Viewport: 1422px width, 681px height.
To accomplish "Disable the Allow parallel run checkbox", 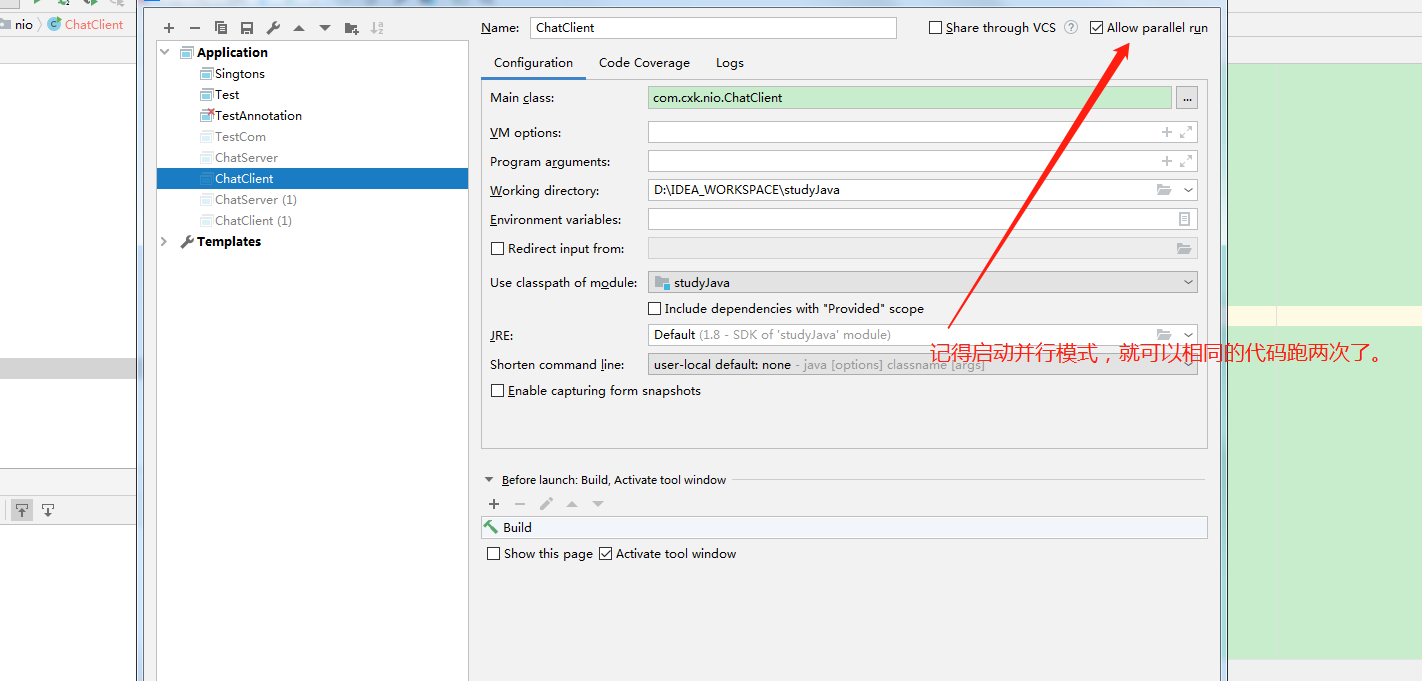I will [x=1097, y=28].
